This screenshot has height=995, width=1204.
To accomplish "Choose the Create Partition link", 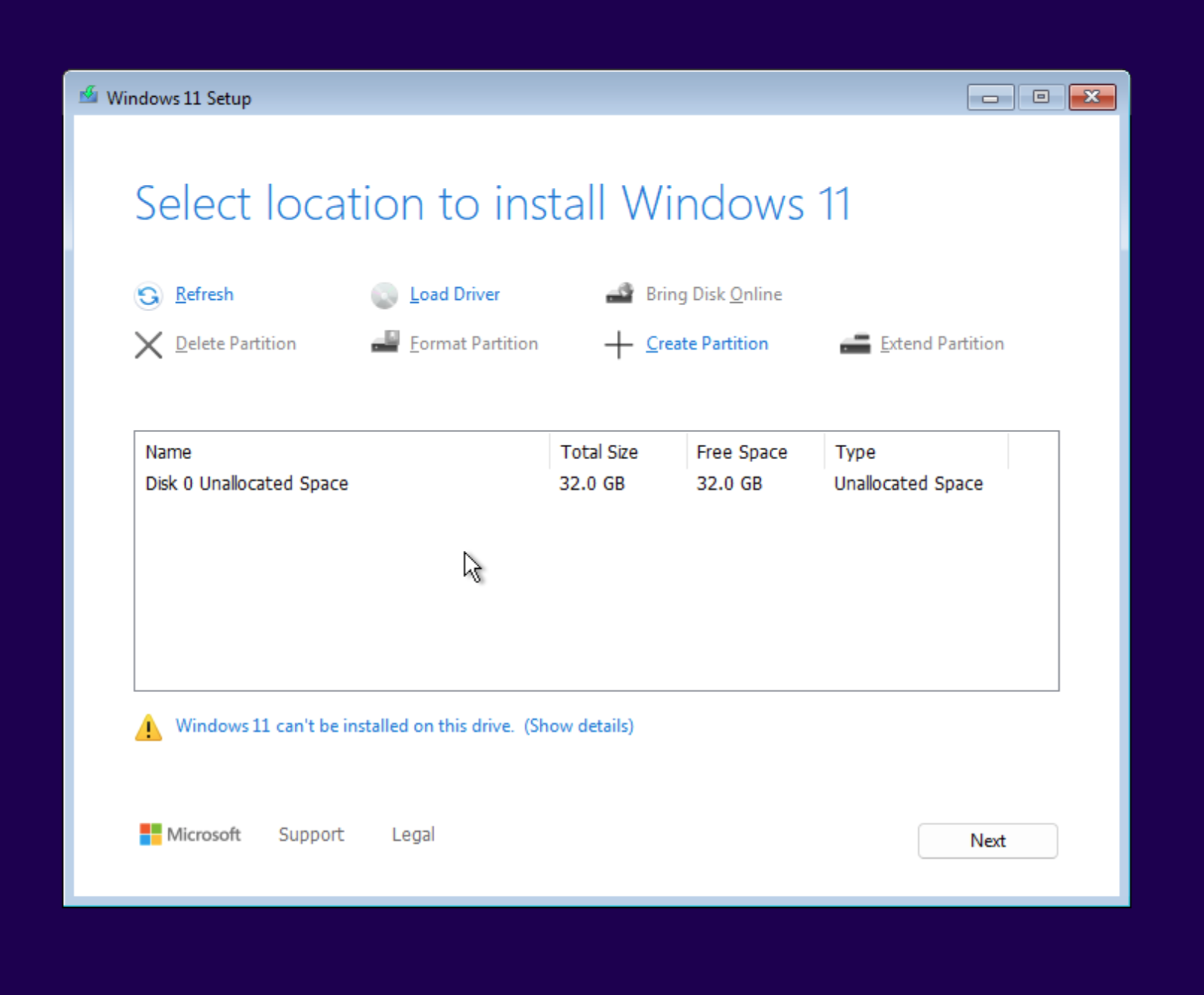I will (x=707, y=343).
